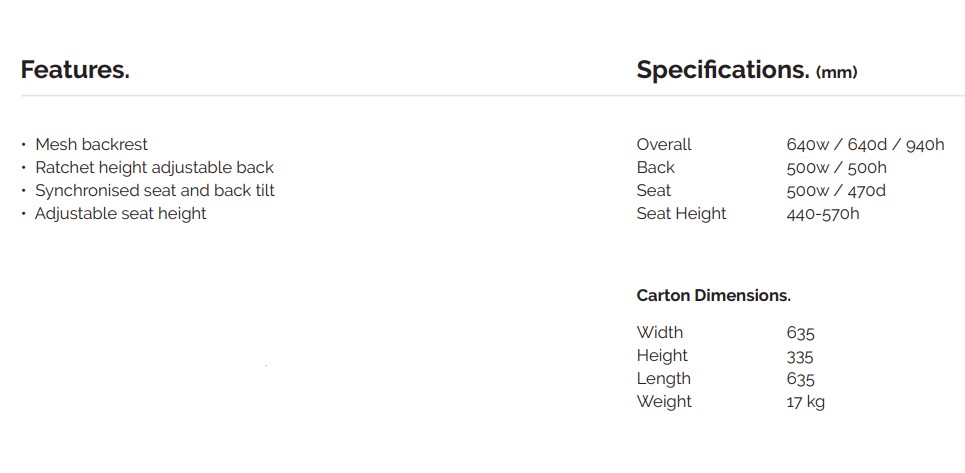Click the Seat Height label
965x473 pixels.
tap(682, 213)
